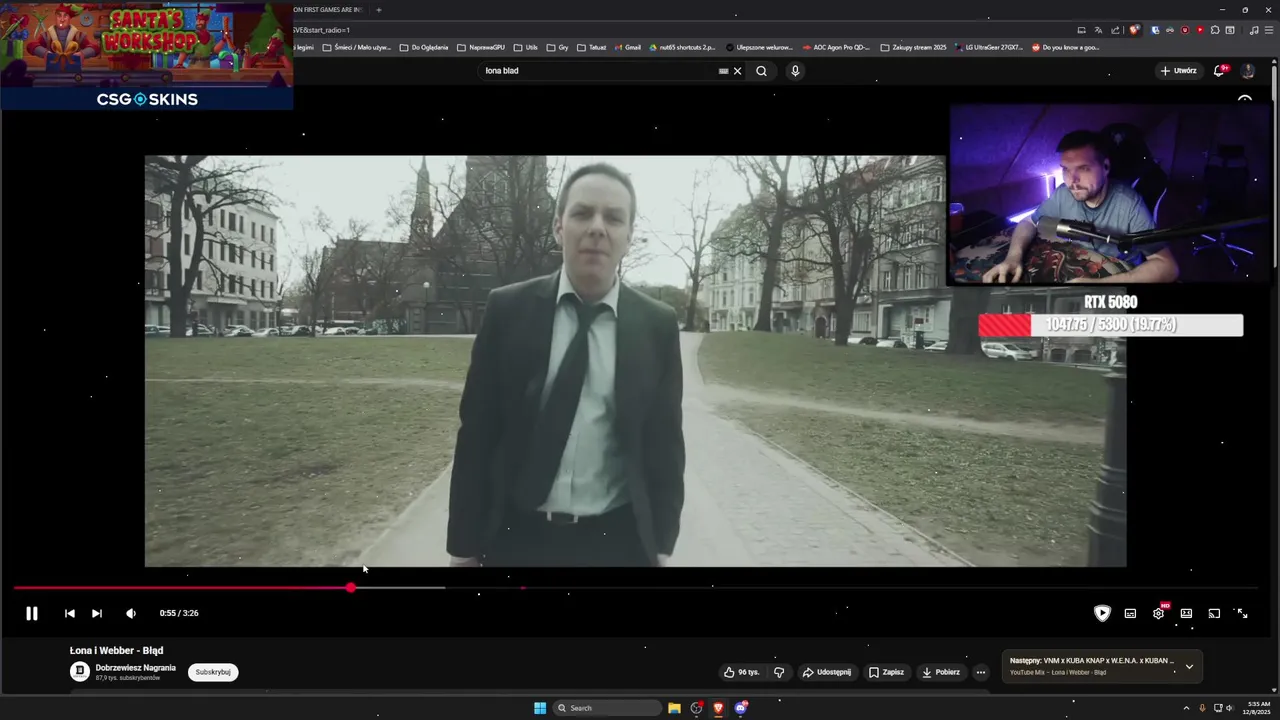Dislike the video with thumbs down
The image size is (1280, 720).
(779, 672)
